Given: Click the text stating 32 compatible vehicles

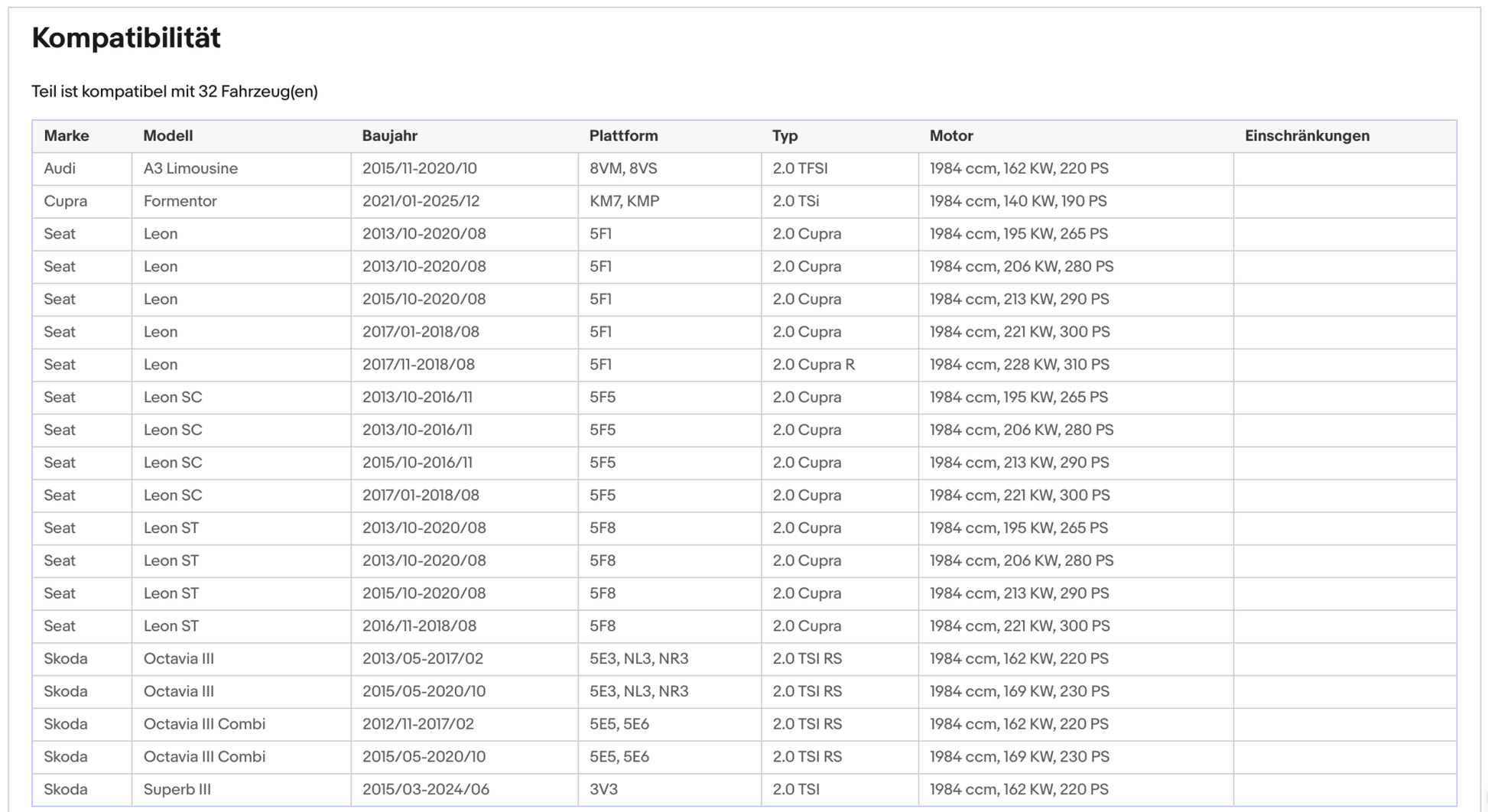Looking at the screenshot, I should pos(174,92).
